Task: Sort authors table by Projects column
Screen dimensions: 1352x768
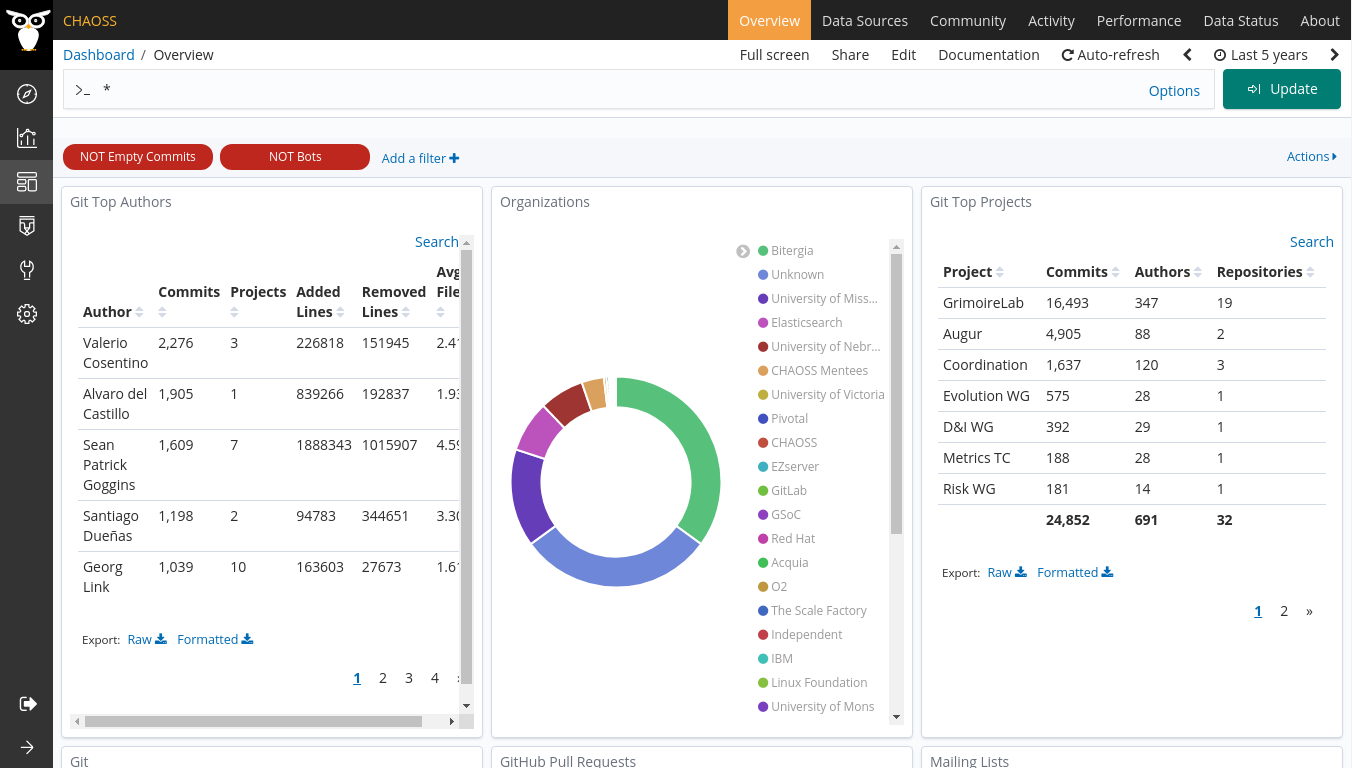Action: [235, 312]
